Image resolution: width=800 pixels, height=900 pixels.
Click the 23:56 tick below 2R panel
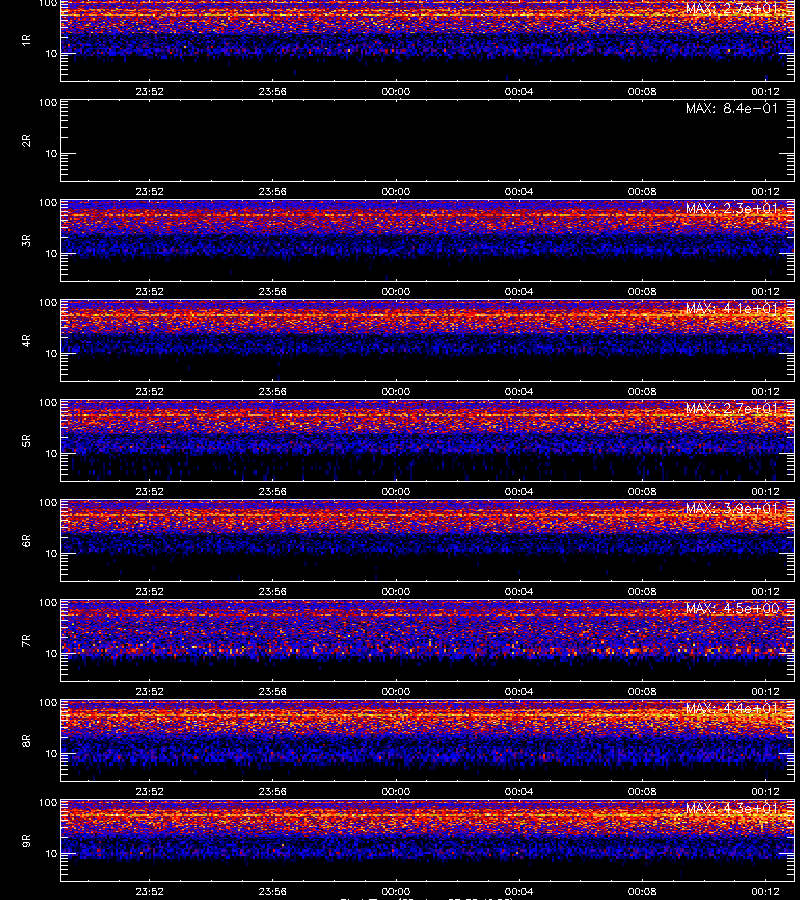[273, 191]
